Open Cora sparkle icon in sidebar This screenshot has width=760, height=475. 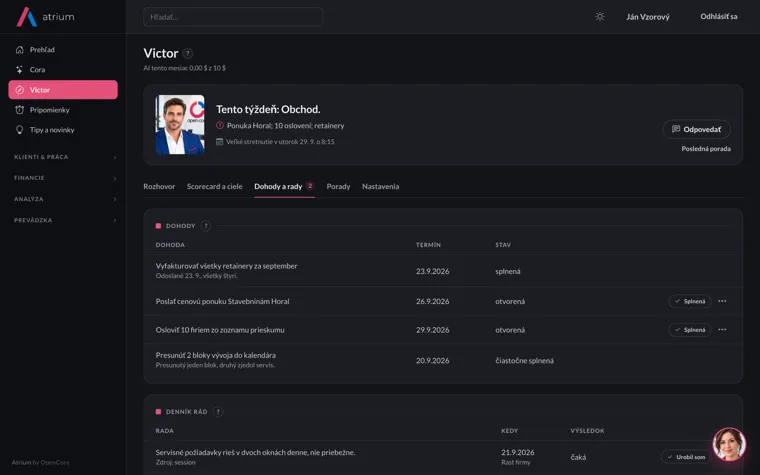point(19,69)
